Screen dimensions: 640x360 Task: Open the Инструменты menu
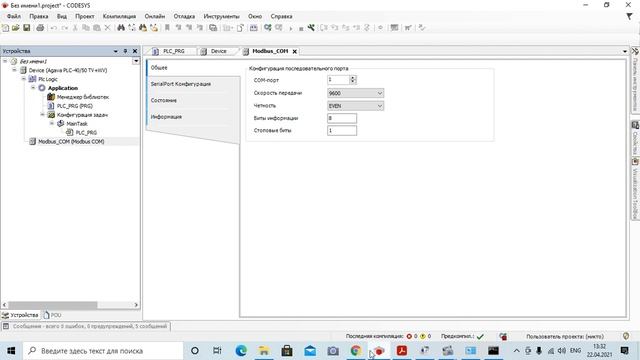221,16
